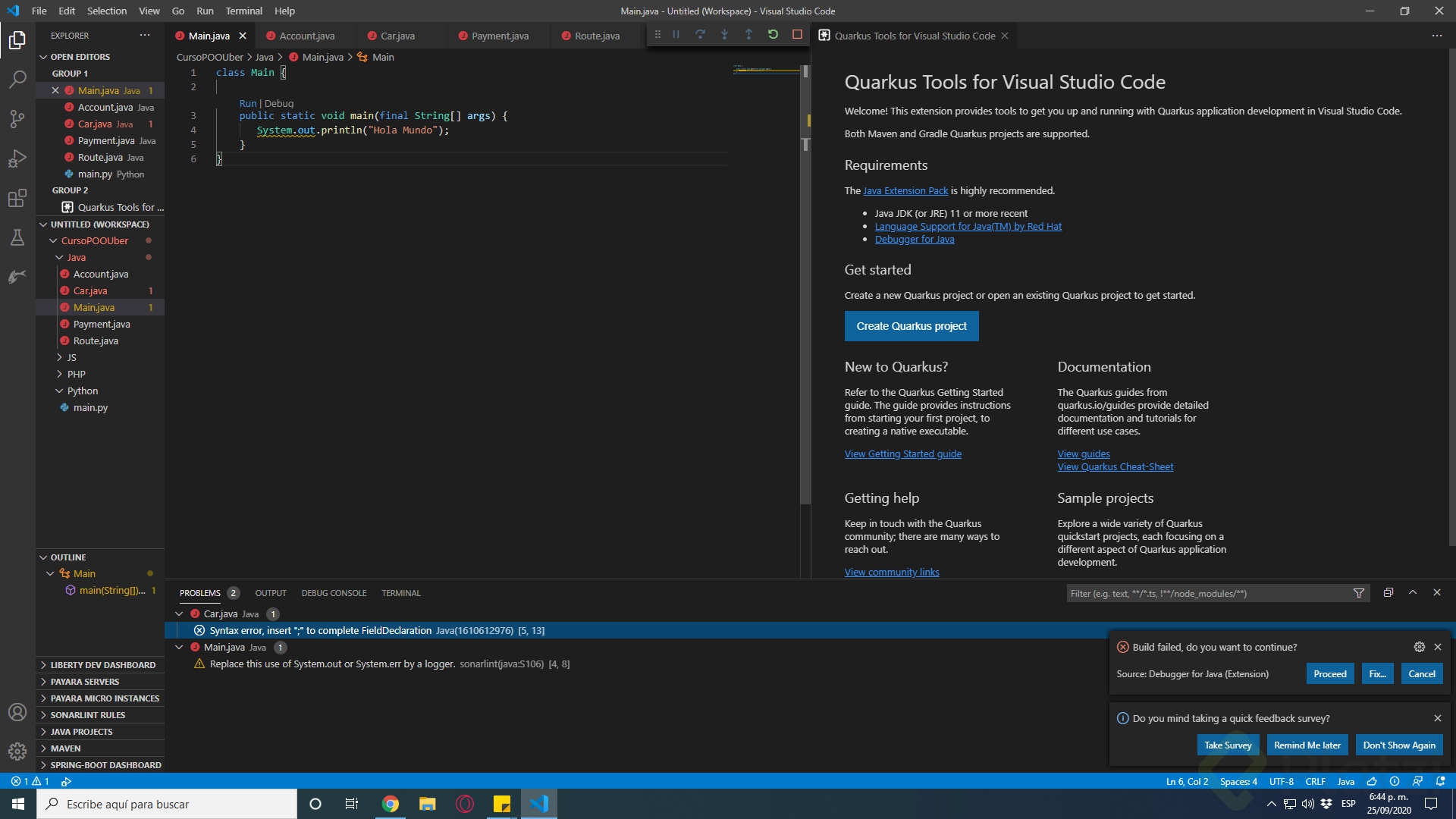
Task: Restart the debug session
Action: 773,34
